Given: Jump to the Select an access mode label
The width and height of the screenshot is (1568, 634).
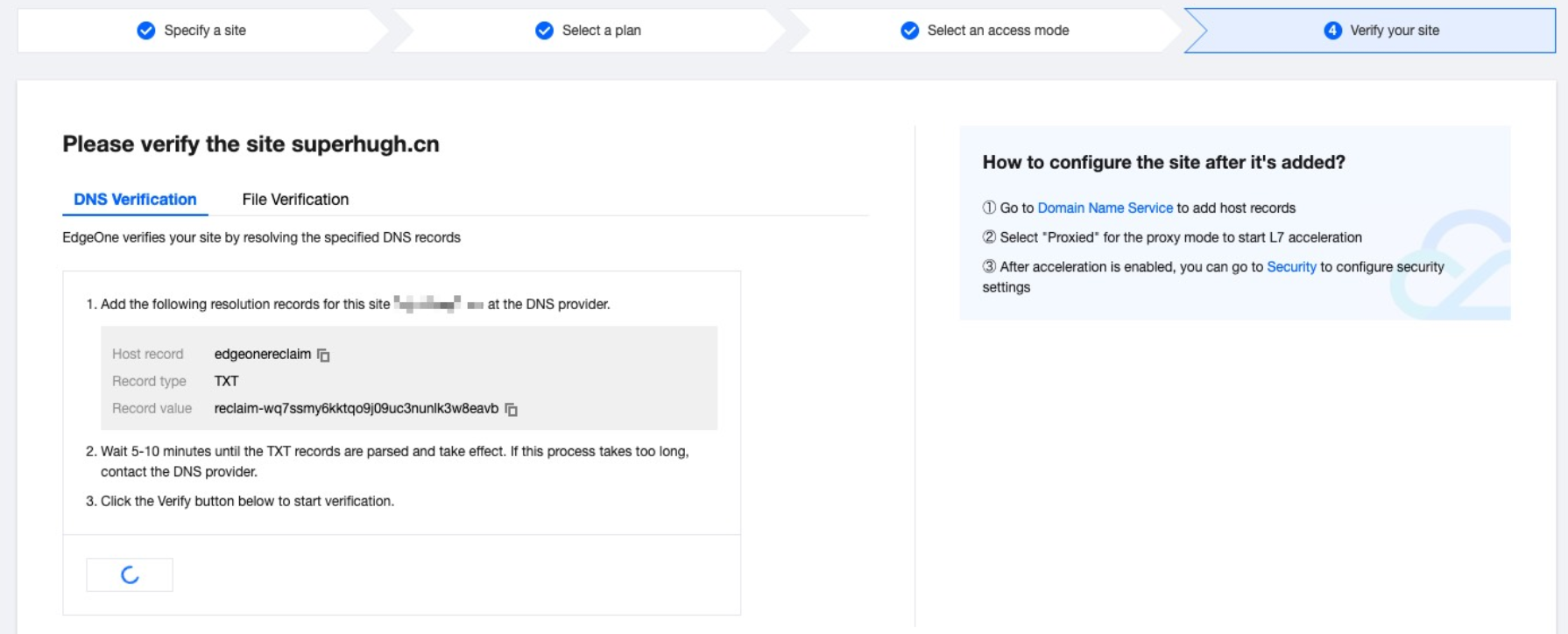Looking at the screenshot, I should click(x=998, y=31).
